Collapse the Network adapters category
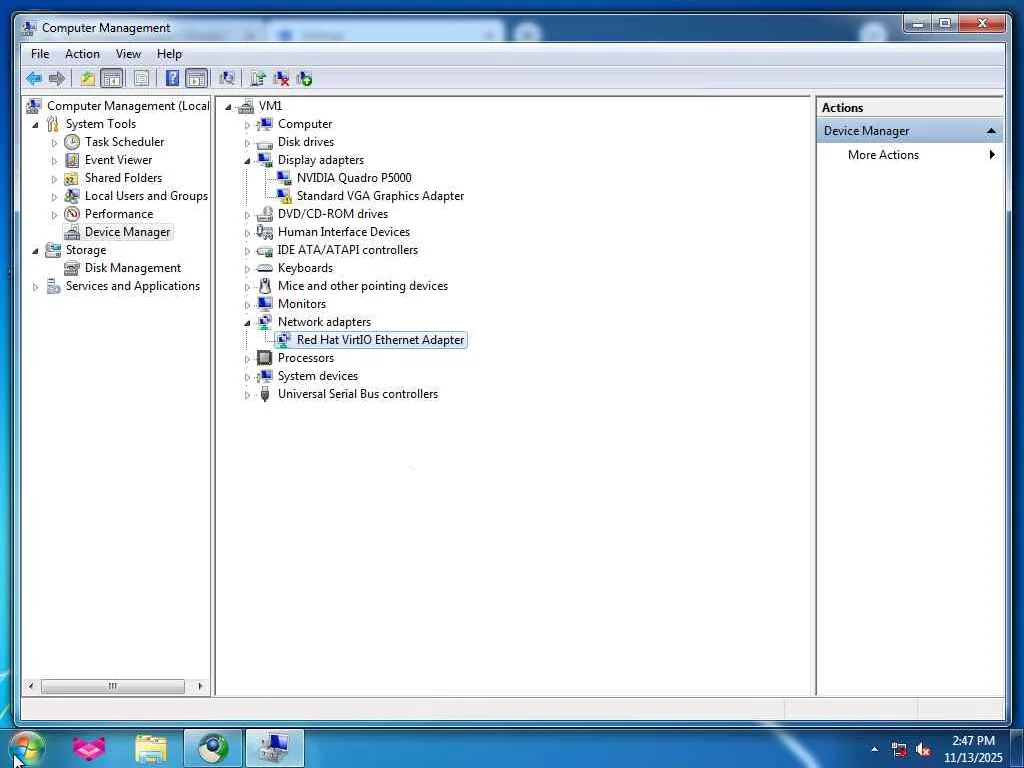The width and height of the screenshot is (1024, 768). coord(247,323)
